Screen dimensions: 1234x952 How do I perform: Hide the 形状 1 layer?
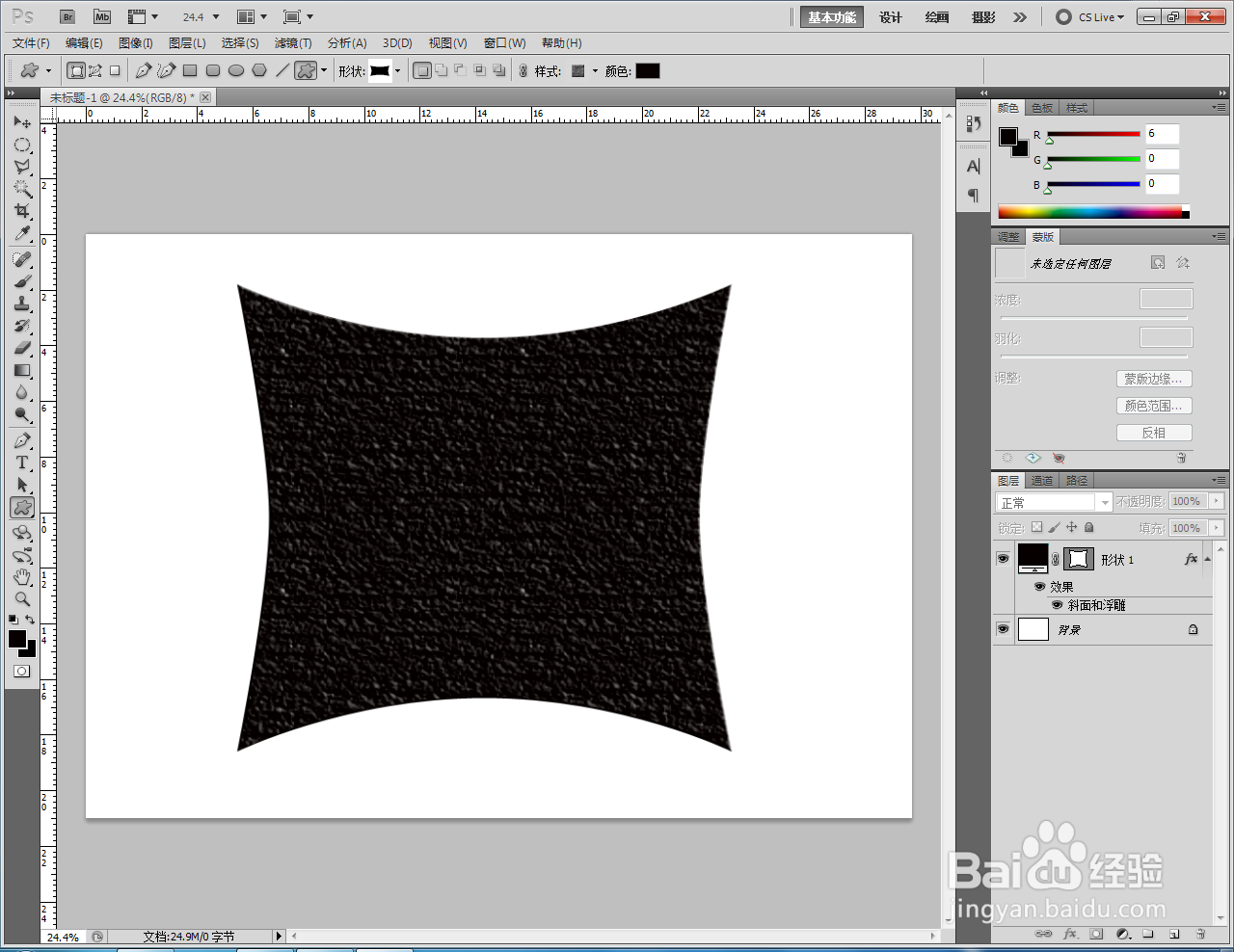(x=1003, y=559)
